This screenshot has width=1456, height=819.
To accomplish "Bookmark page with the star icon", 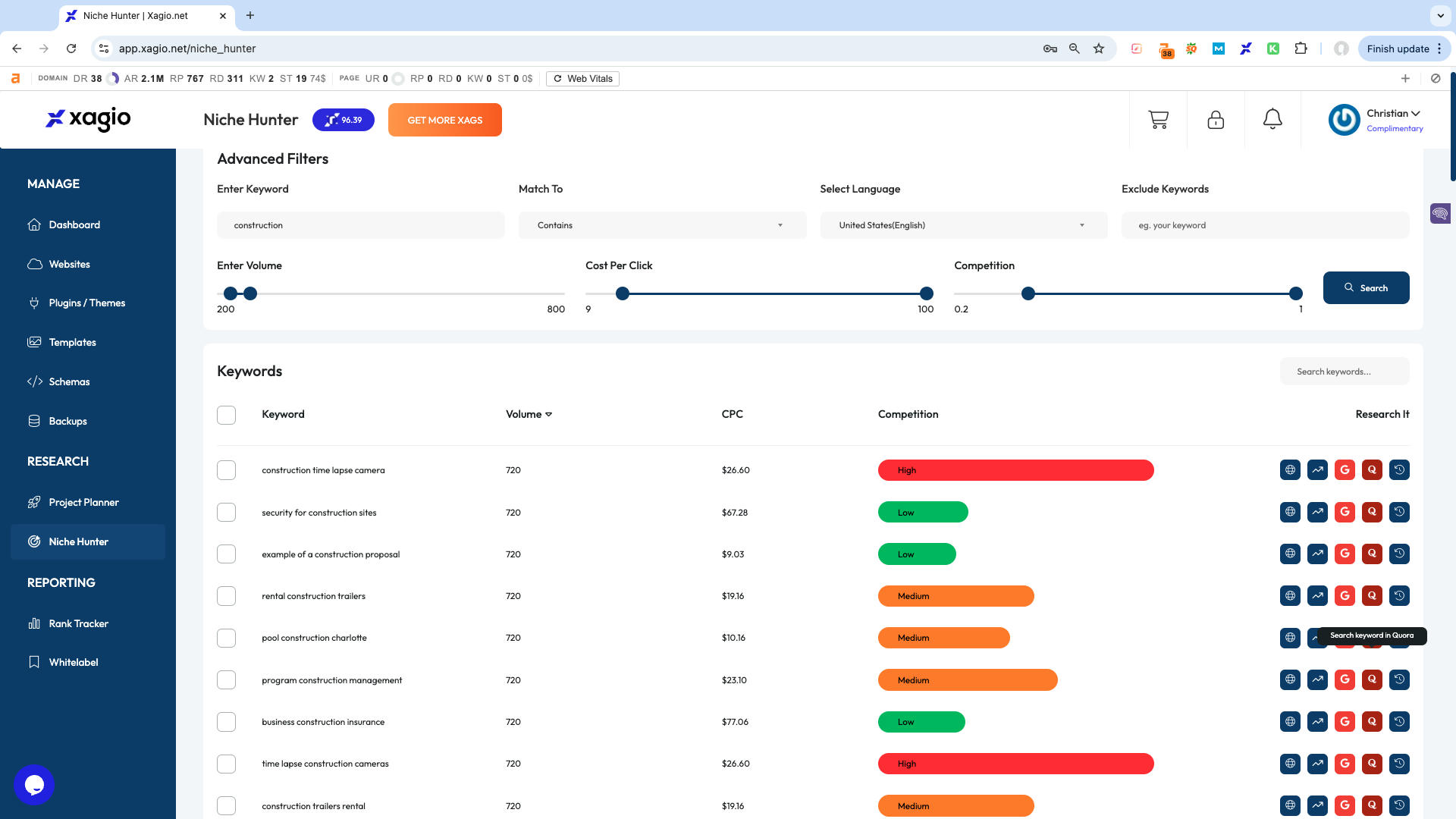I will click(1099, 49).
